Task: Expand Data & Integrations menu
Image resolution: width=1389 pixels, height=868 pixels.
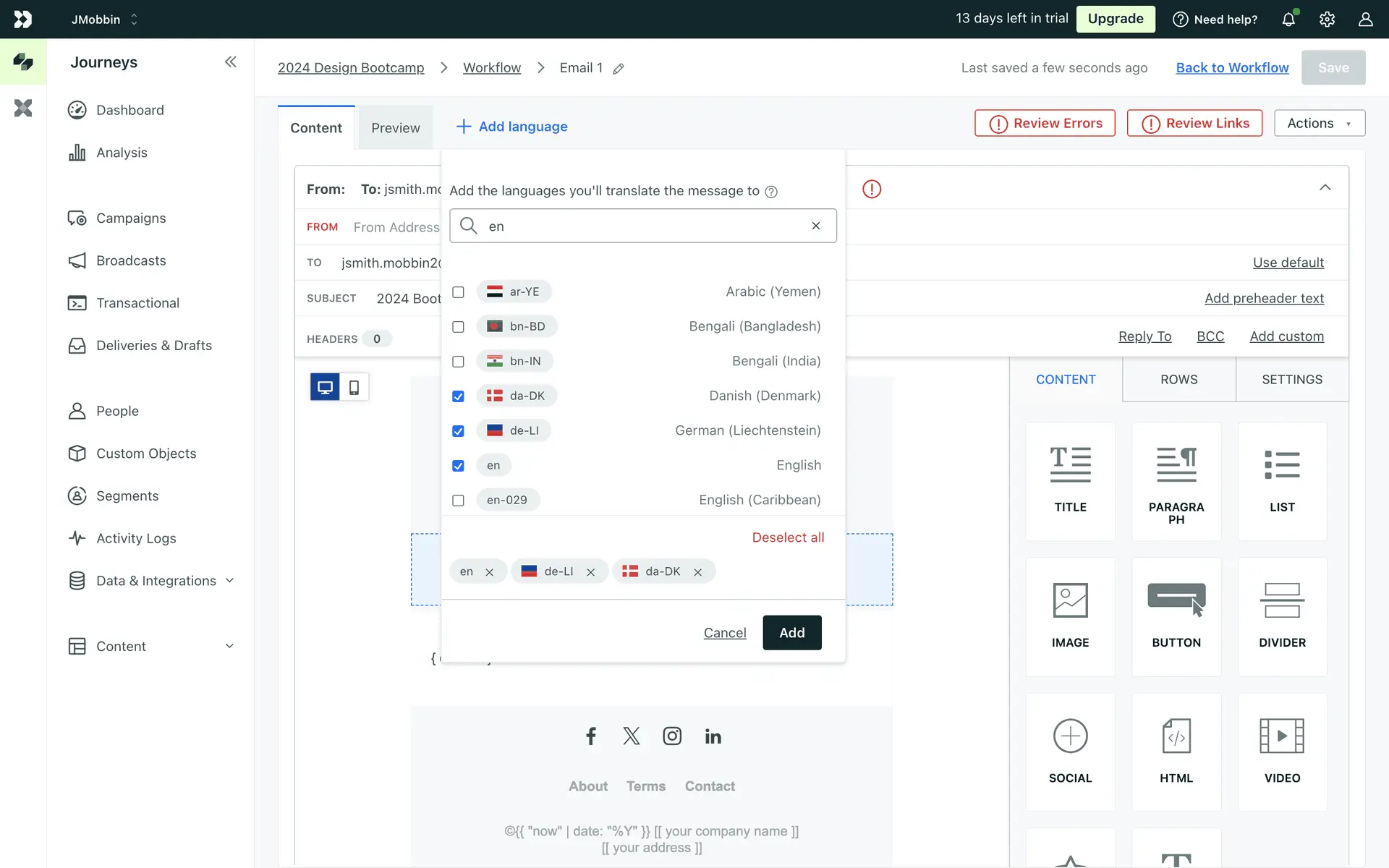Action: point(229,581)
